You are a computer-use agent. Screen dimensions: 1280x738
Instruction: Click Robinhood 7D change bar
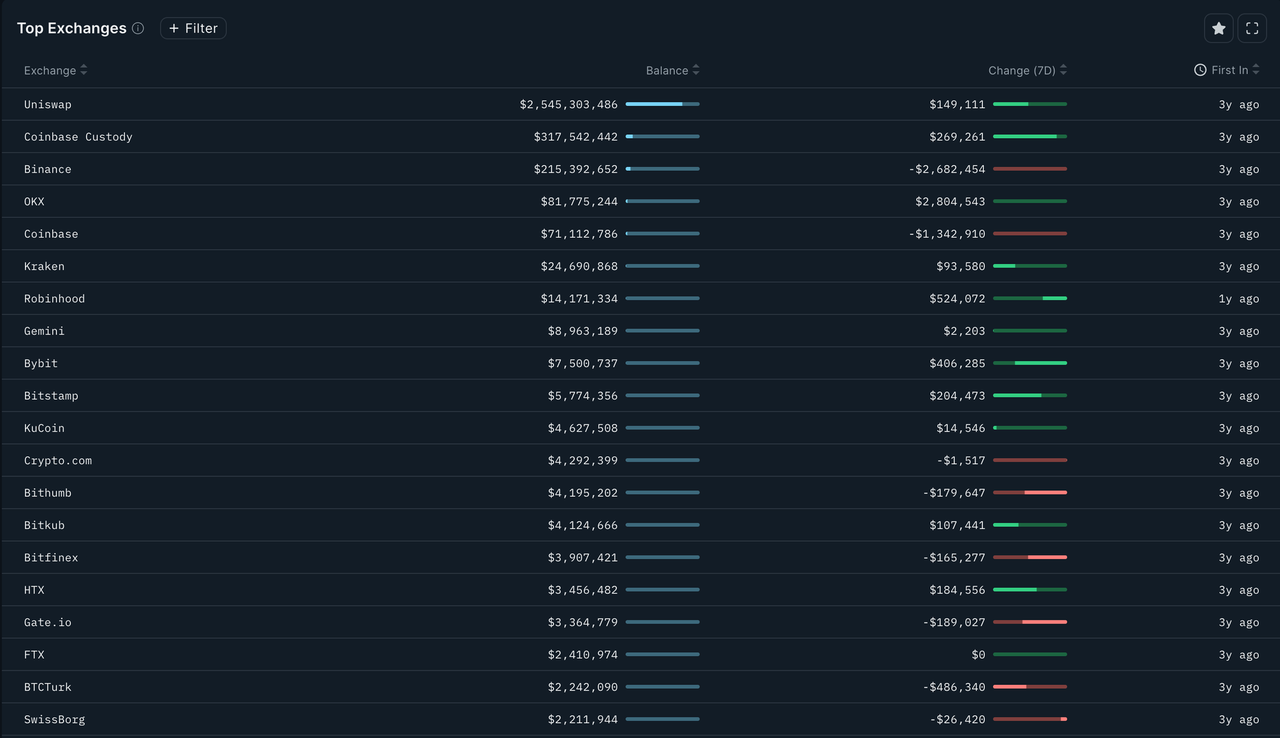[x=1030, y=299]
